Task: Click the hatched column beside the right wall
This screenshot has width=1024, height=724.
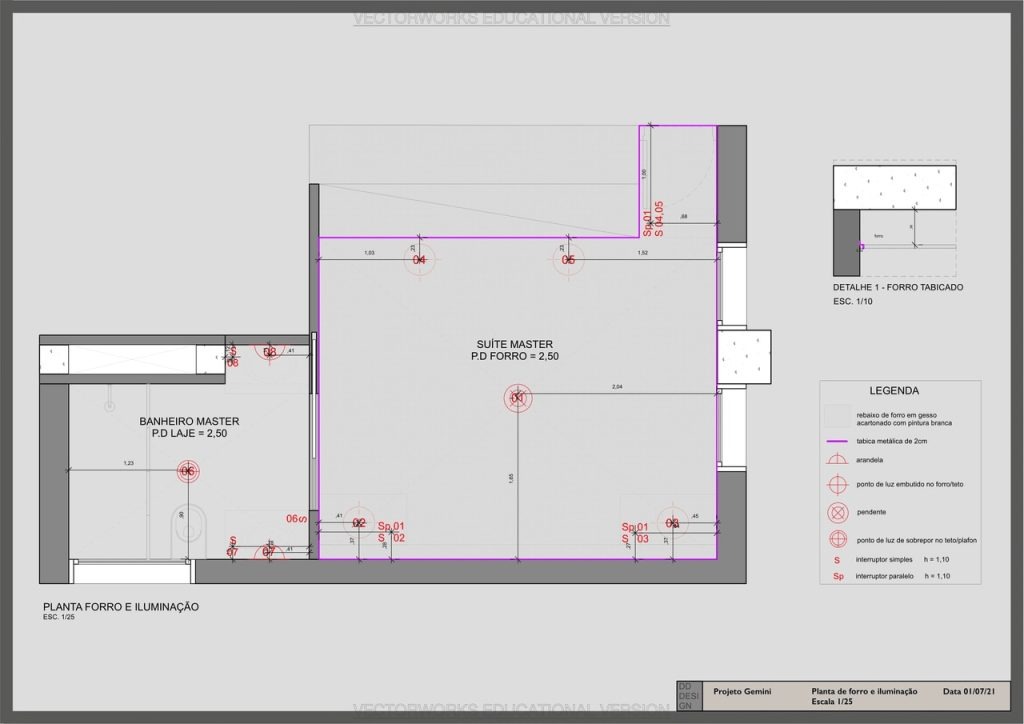Action: 744,357
